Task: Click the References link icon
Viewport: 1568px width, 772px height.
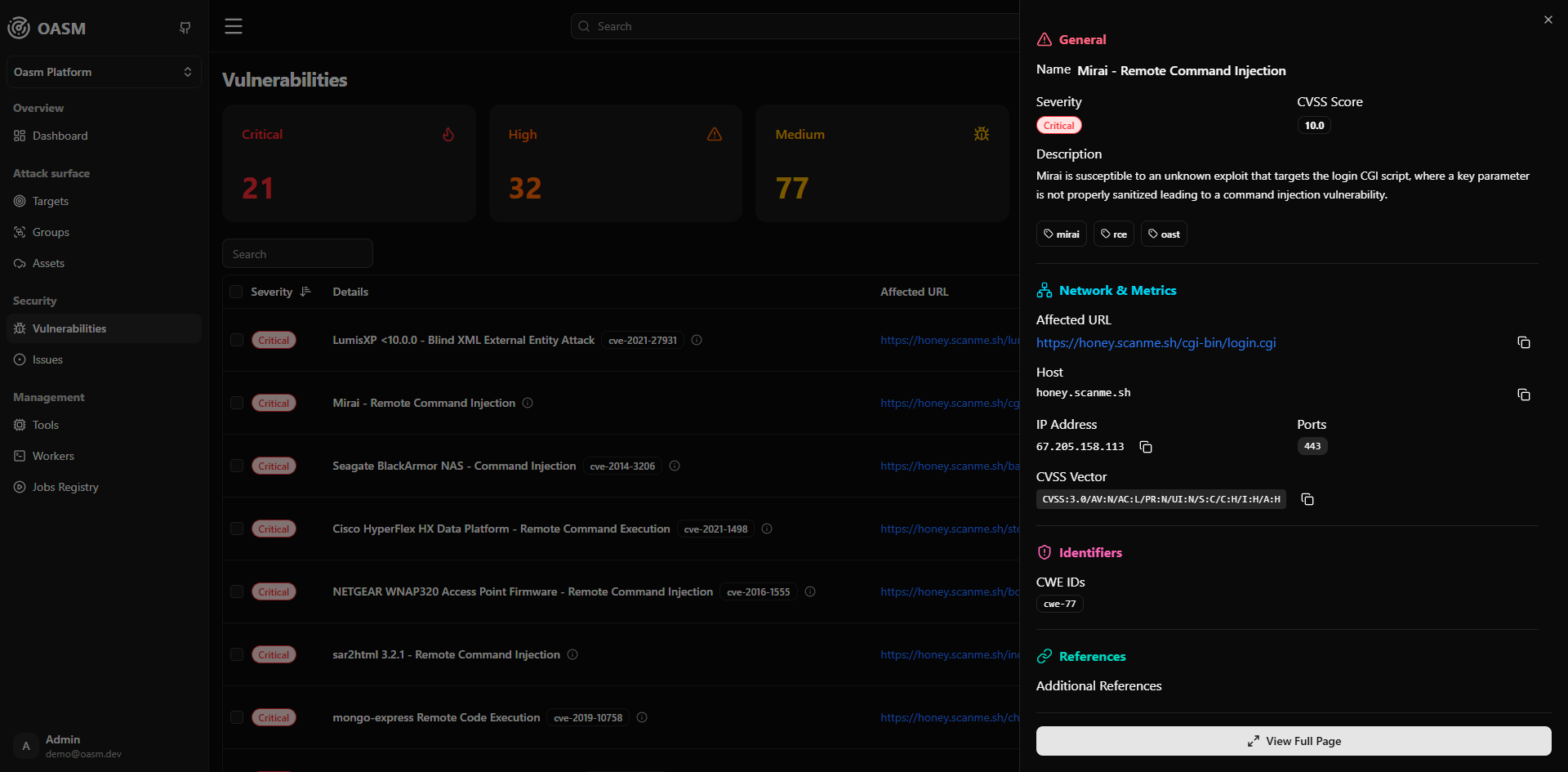Action: [x=1045, y=656]
